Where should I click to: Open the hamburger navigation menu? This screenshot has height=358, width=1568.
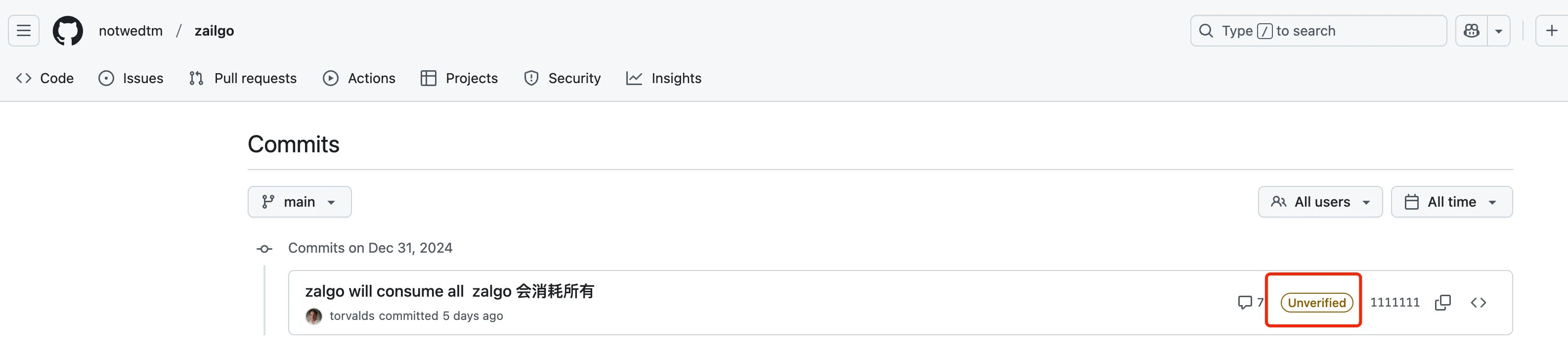(x=24, y=31)
